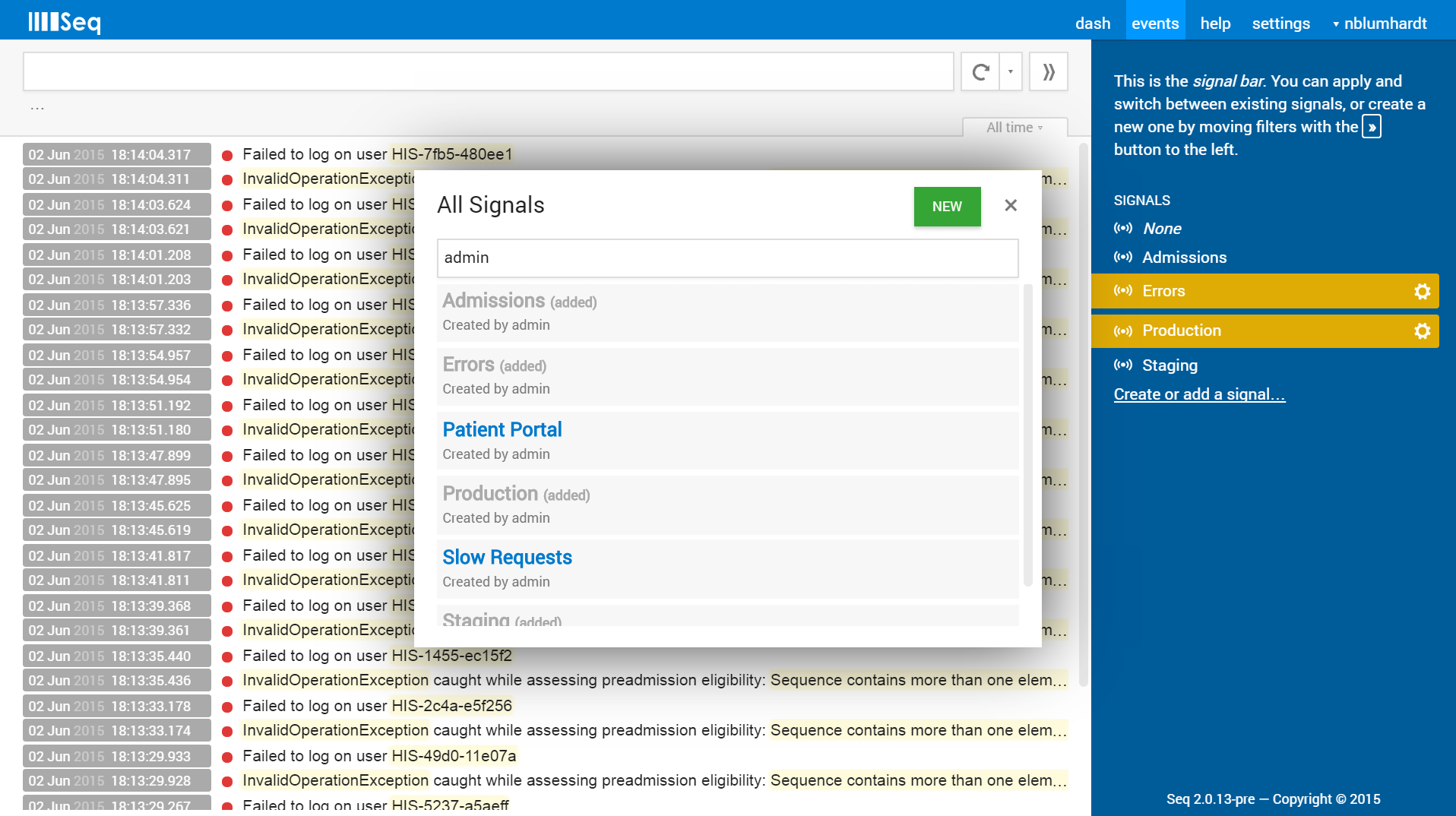Expand the event timestamped 18:14:03.624

point(117,204)
